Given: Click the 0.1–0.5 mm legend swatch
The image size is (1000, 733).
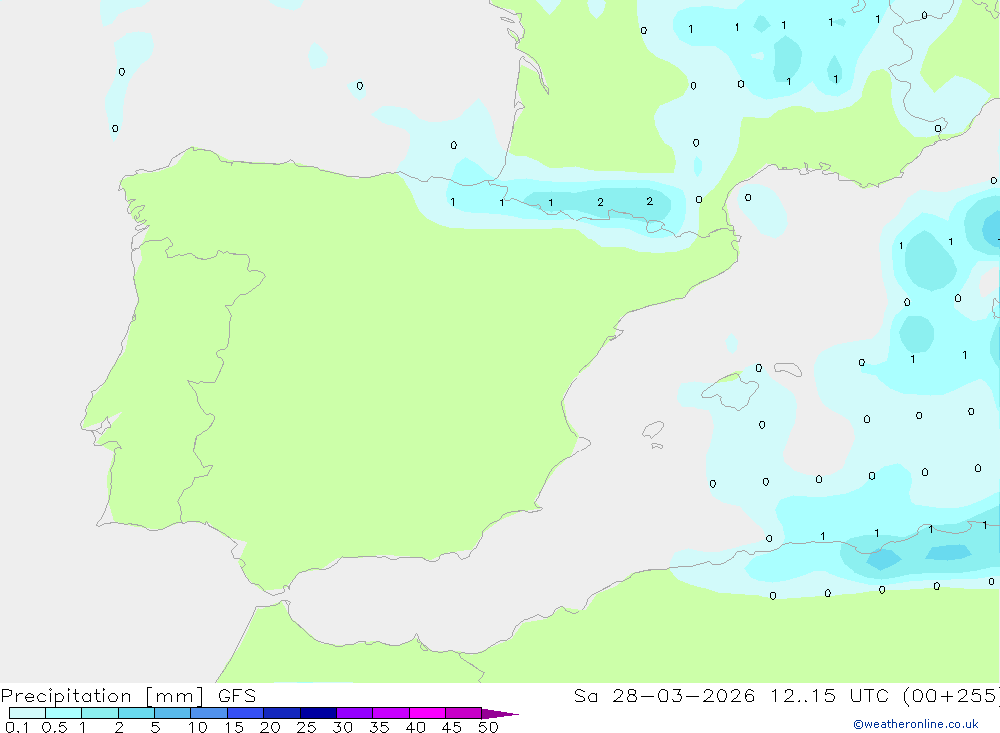Looking at the screenshot, I should click(x=27, y=713).
